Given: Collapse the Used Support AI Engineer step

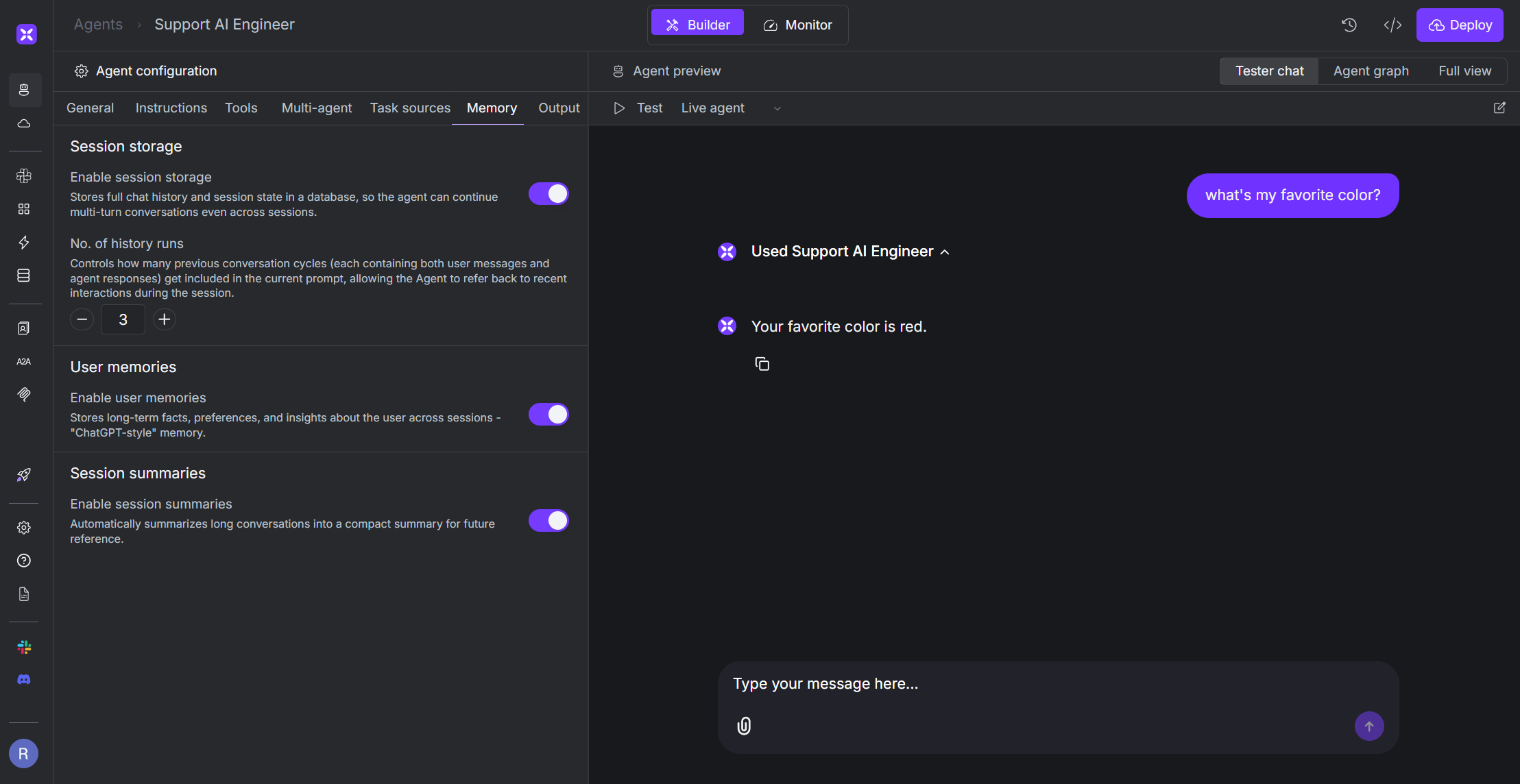Looking at the screenshot, I should pyautogui.click(x=945, y=252).
